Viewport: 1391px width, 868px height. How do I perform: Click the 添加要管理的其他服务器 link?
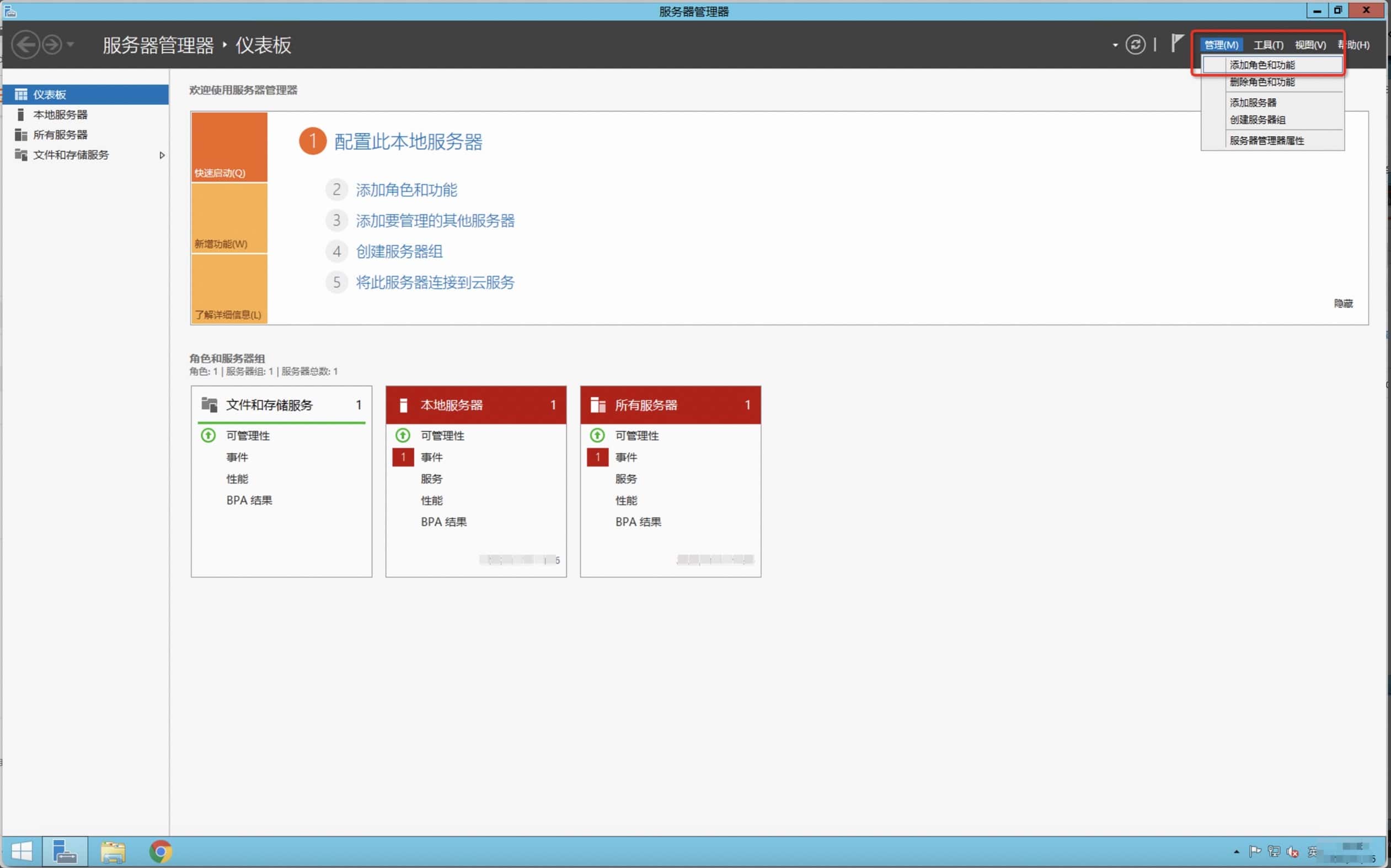pos(435,221)
